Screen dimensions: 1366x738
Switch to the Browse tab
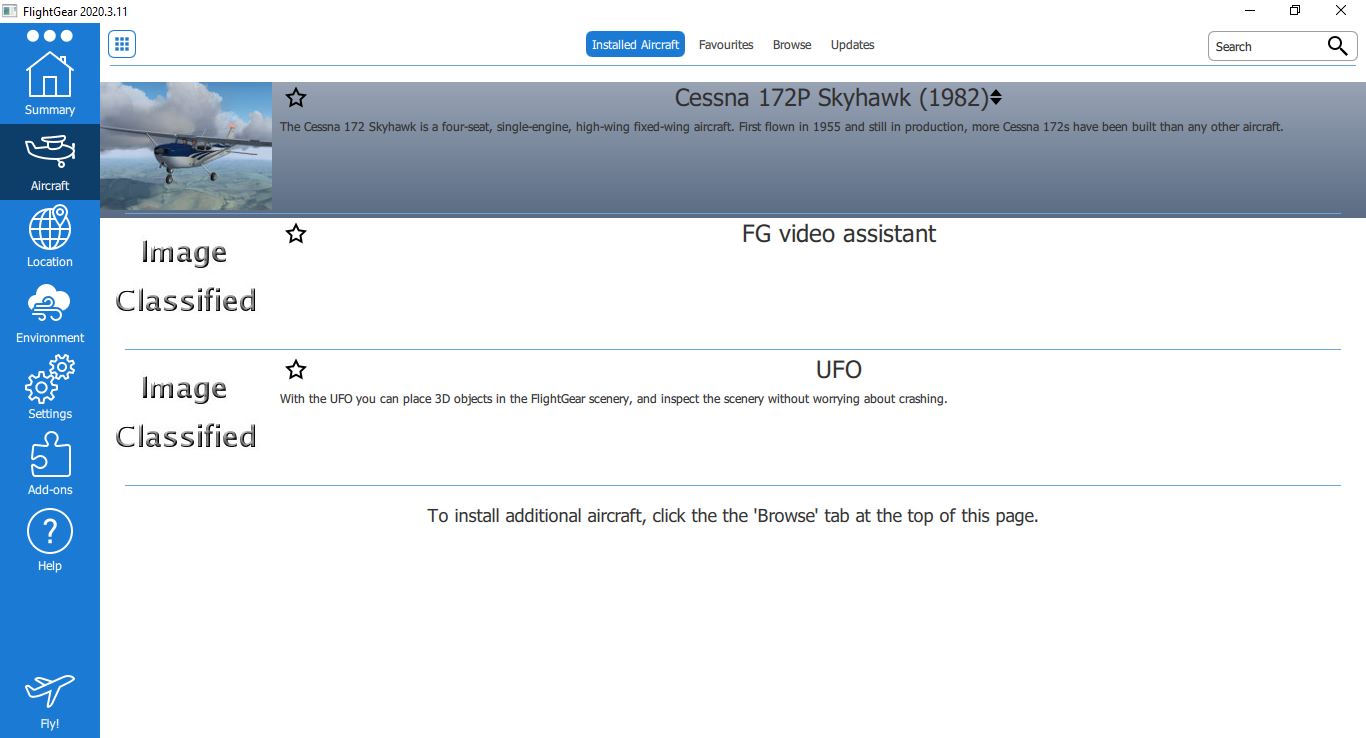click(x=792, y=45)
